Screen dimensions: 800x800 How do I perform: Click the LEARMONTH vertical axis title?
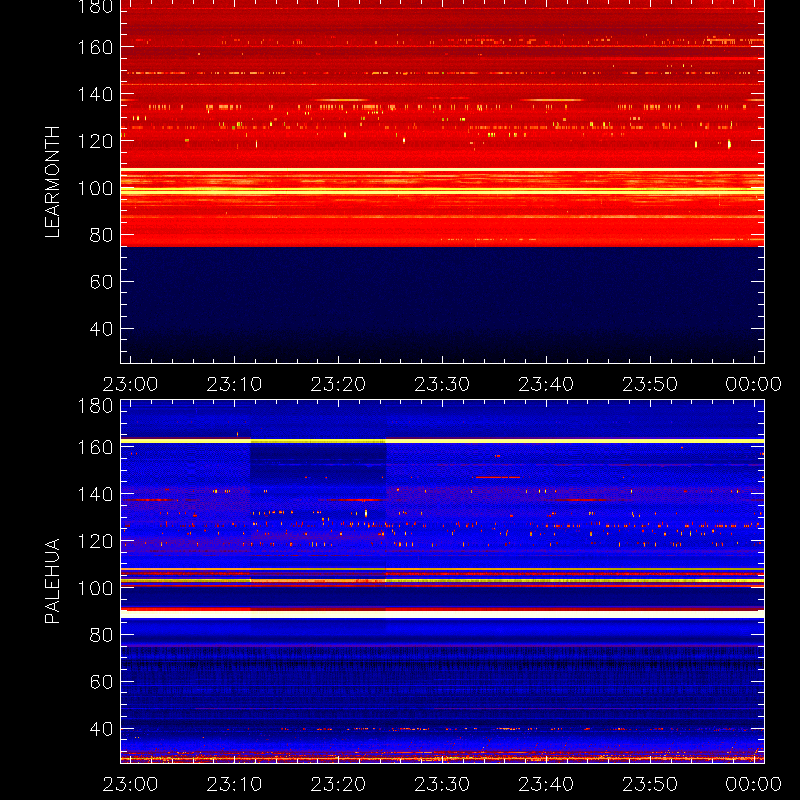52,182
